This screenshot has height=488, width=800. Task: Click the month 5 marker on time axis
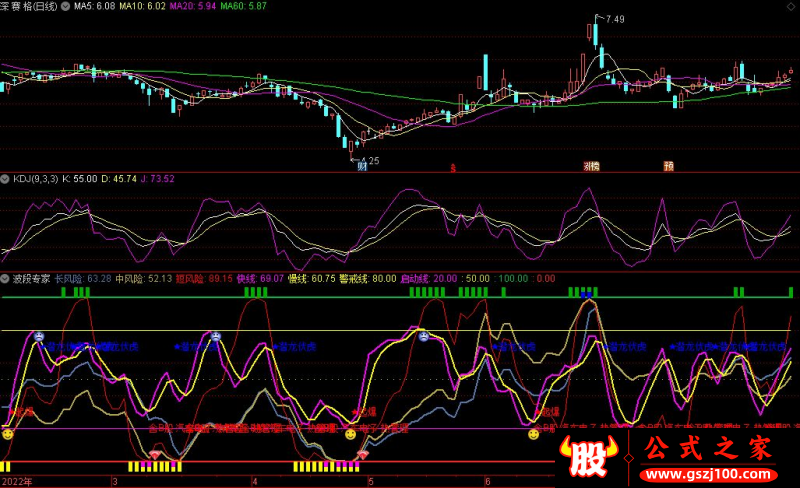click(371, 481)
